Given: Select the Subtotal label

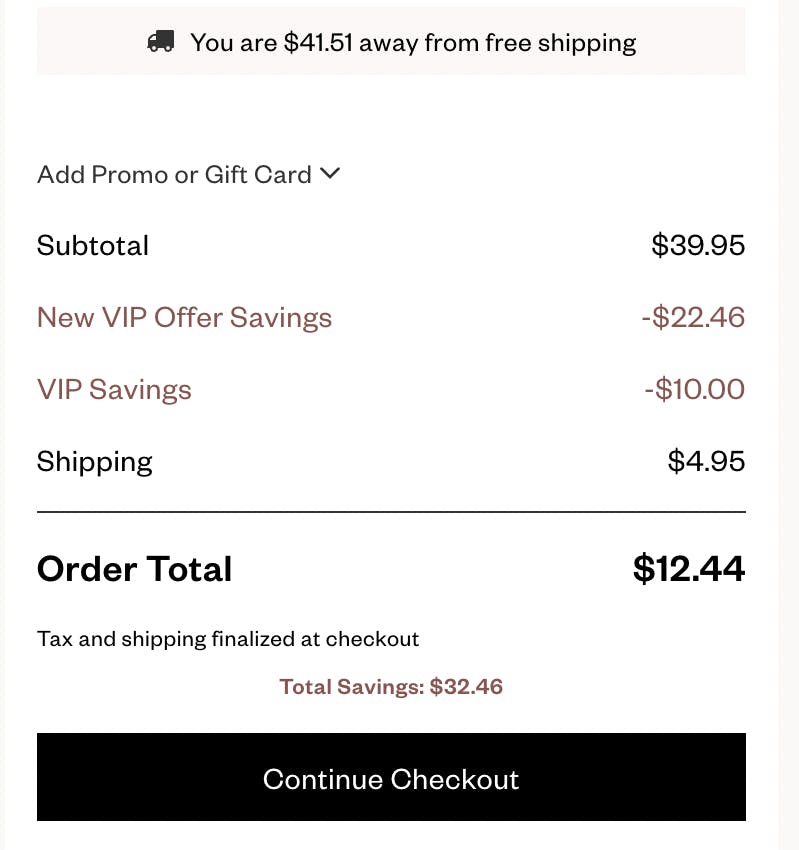Looking at the screenshot, I should (93, 246).
